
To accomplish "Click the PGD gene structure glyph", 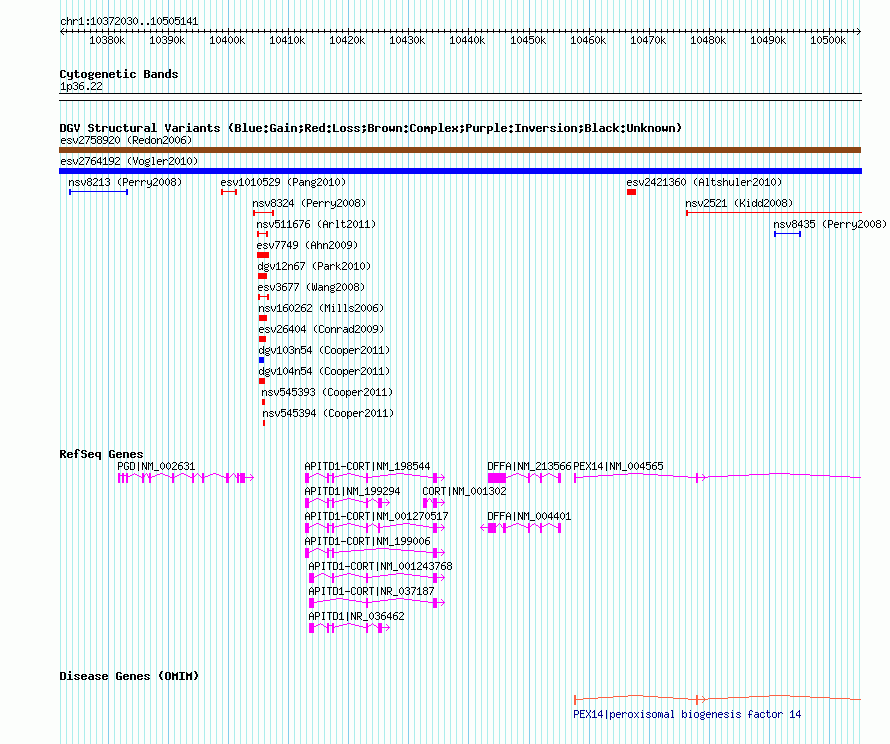I will [x=186, y=478].
